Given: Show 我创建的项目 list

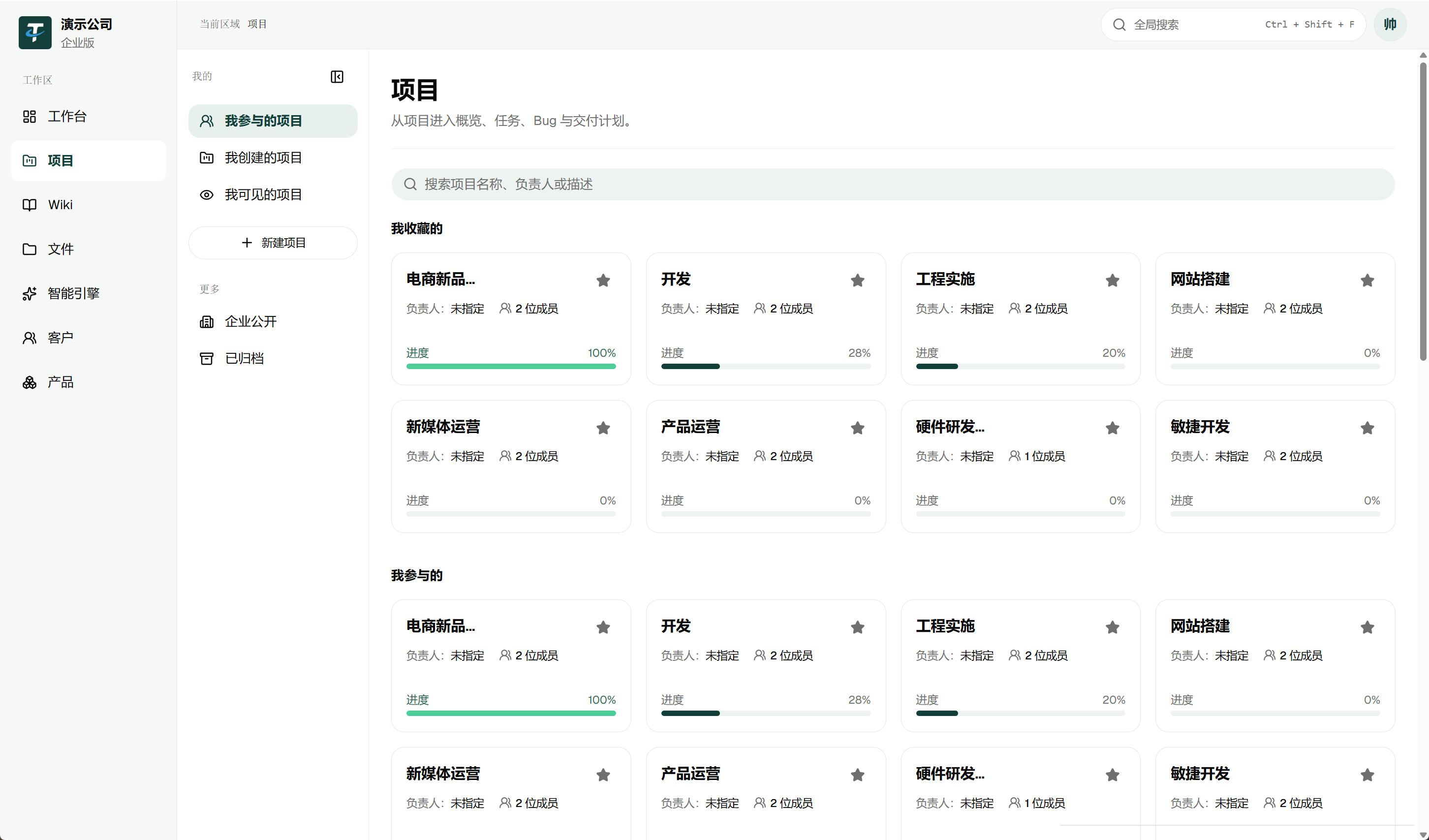Looking at the screenshot, I should point(273,157).
